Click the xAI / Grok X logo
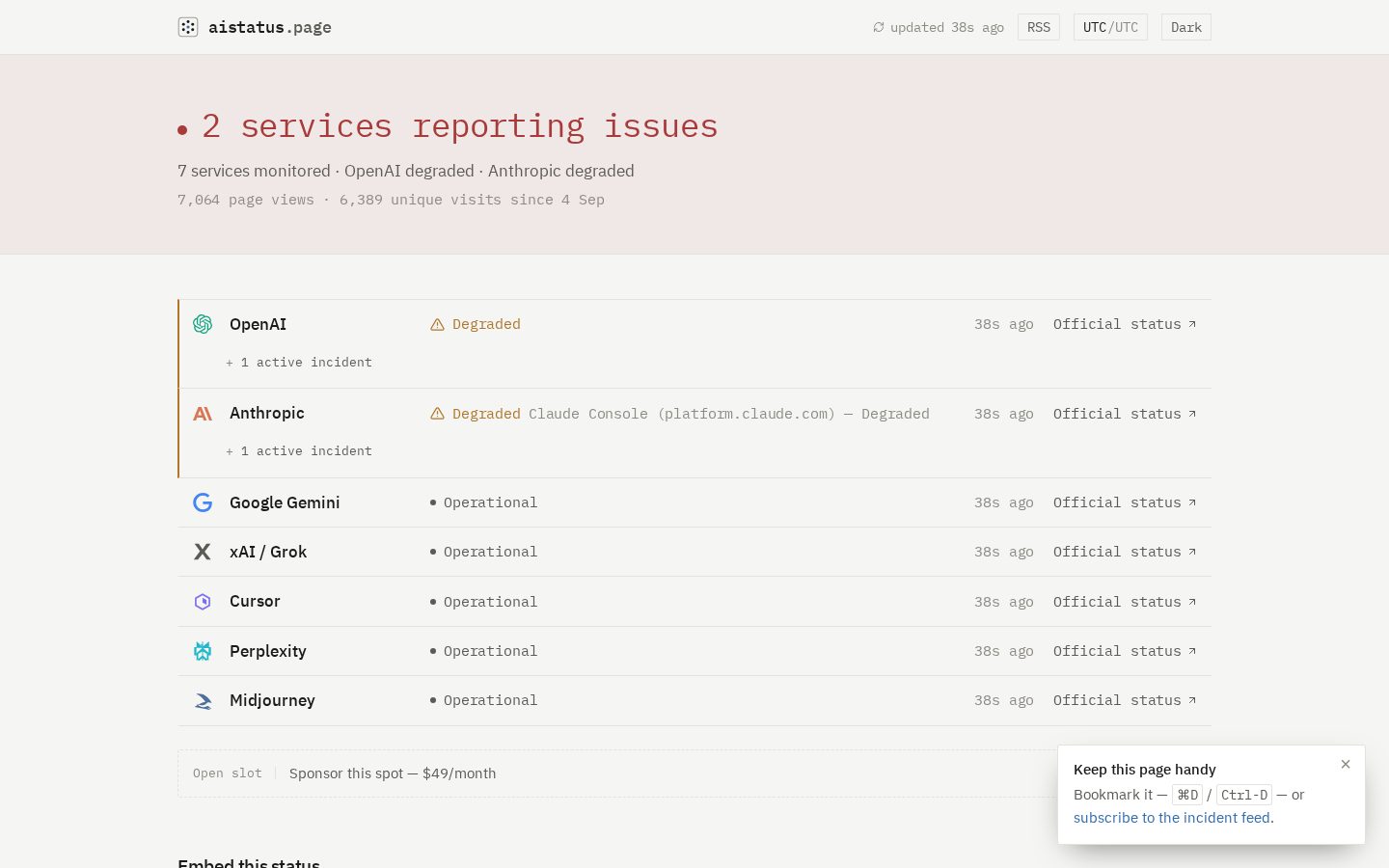Viewport: 1389px width, 868px height. point(203,552)
